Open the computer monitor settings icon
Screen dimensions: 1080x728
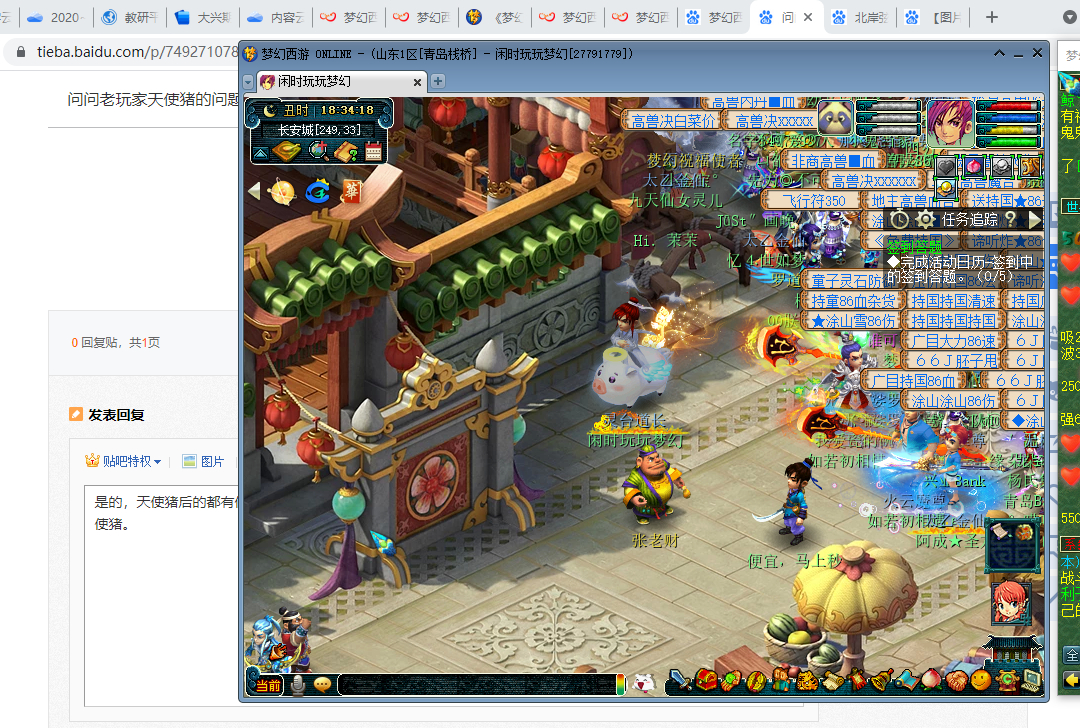coord(1032,680)
